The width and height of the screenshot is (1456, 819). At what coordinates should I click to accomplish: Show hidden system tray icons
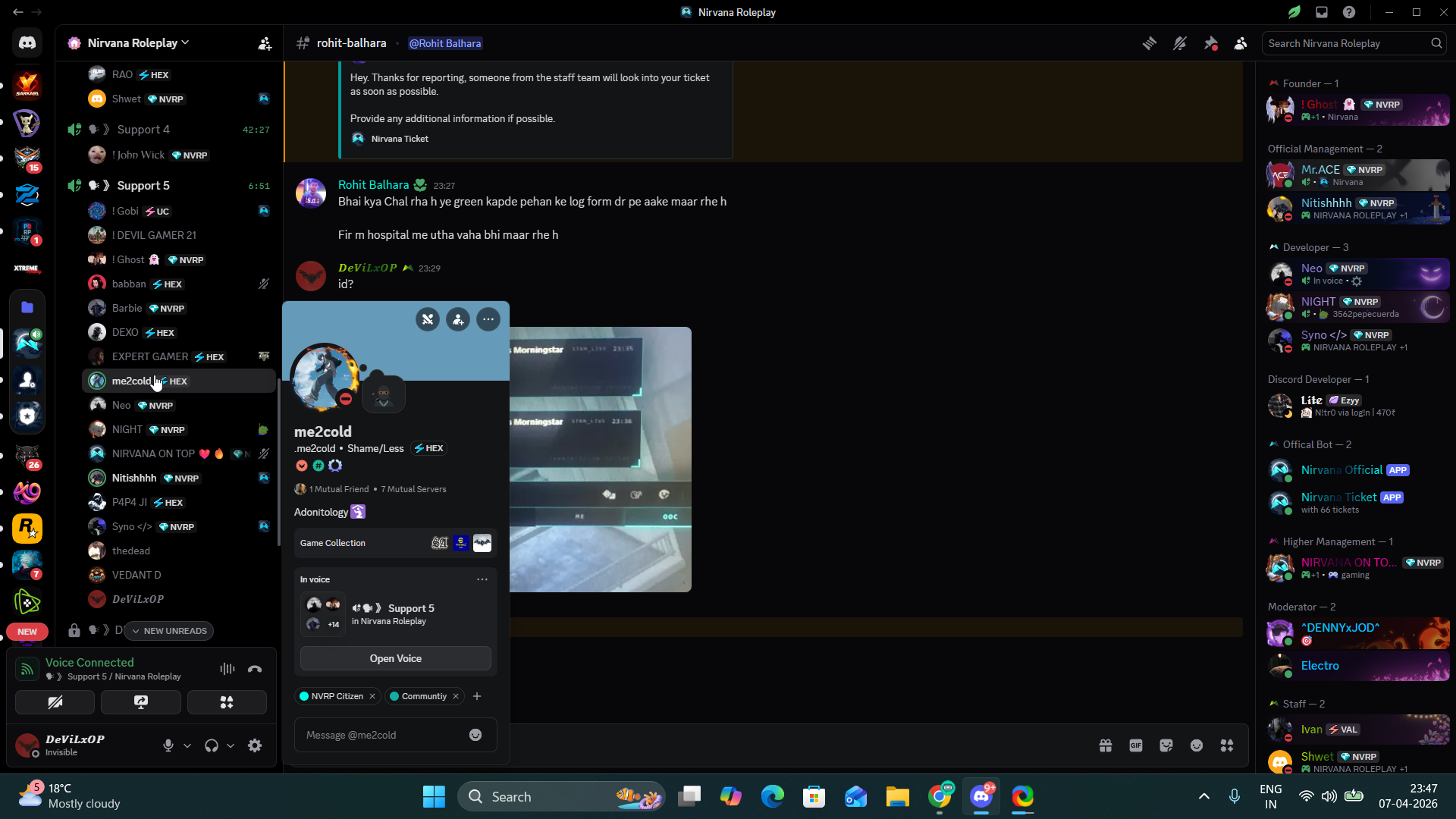point(1204,796)
